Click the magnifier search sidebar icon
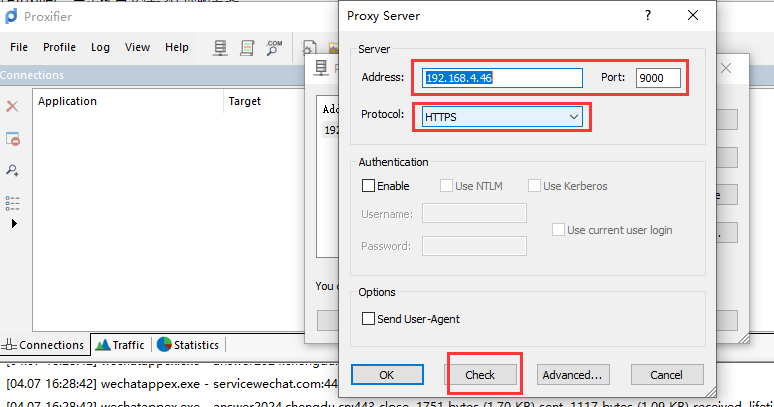The image size is (774, 407). point(12,171)
